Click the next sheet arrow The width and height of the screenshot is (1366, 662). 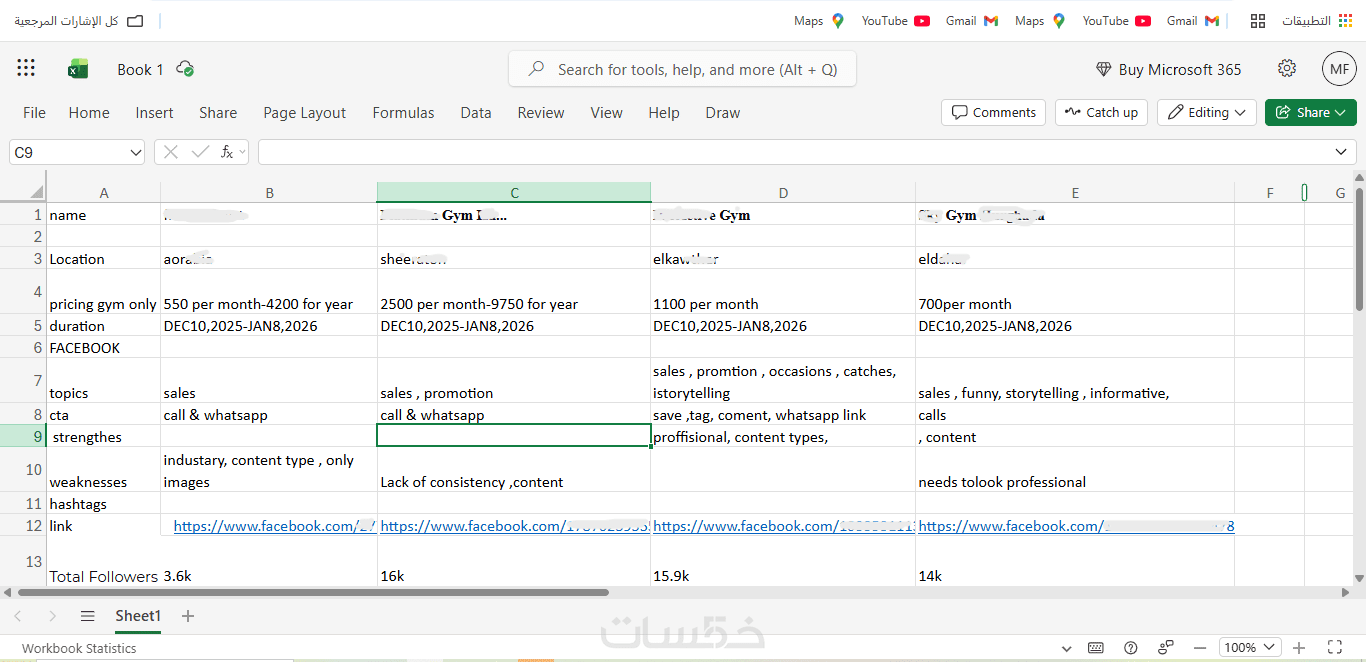point(52,616)
